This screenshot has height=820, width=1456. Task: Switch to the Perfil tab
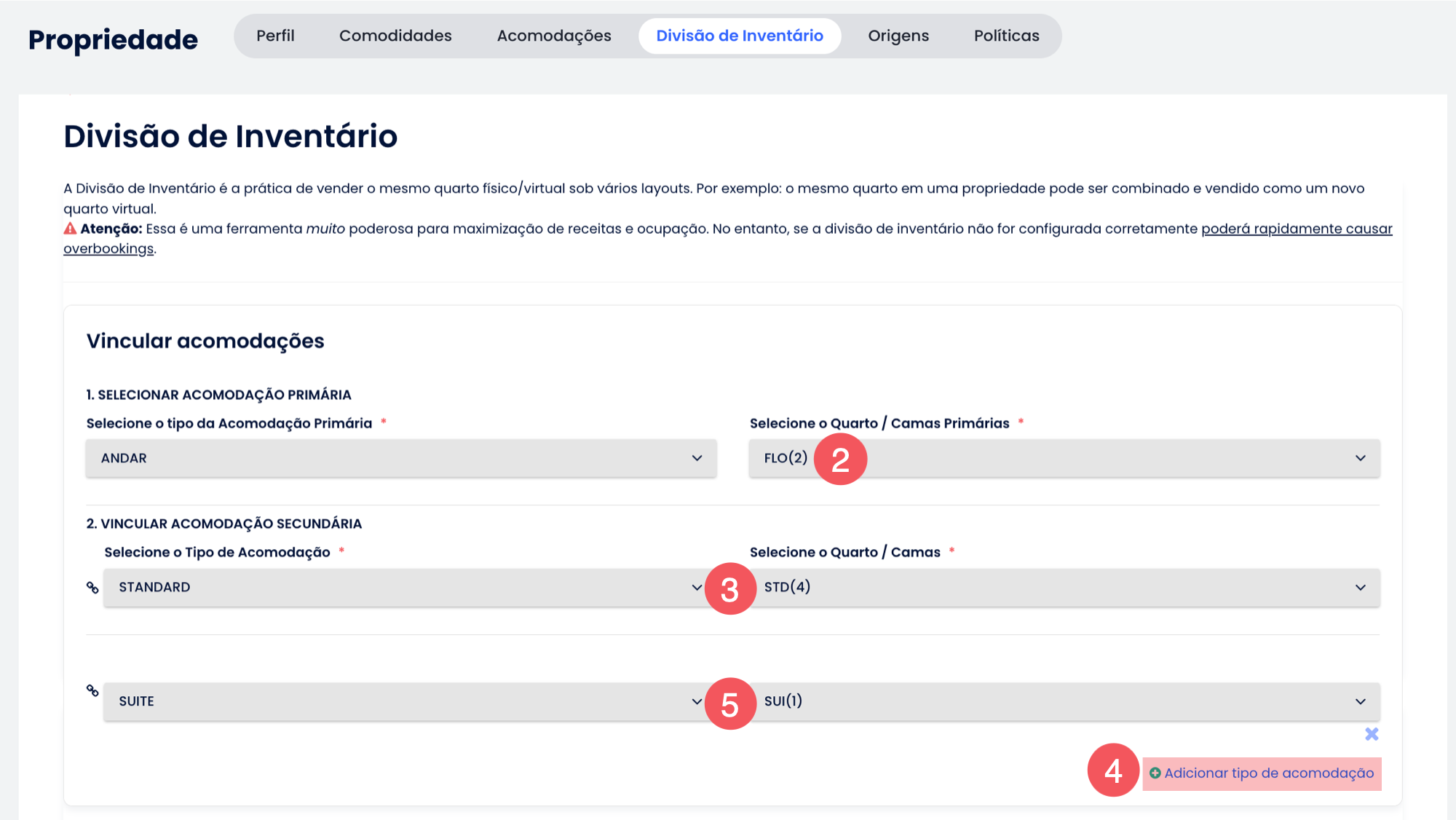pos(275,36)
